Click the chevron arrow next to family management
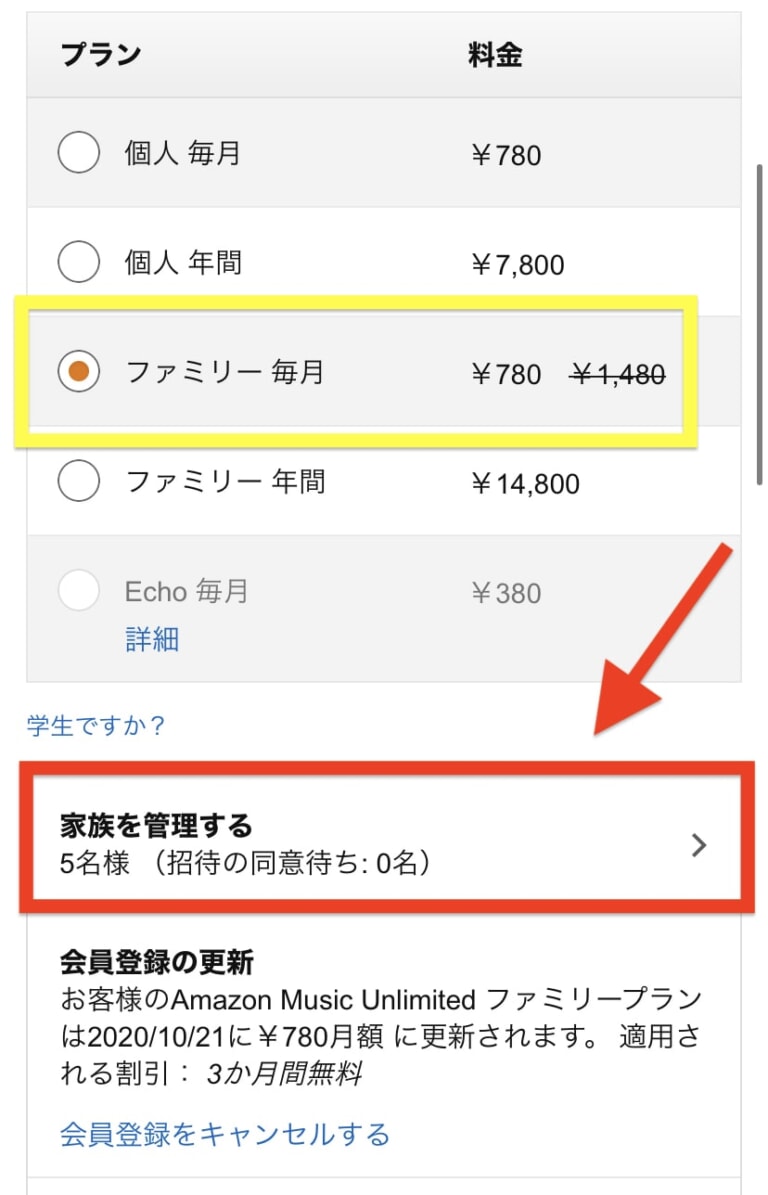Screen dimensions: 768x1195 (x=698, y=845)
